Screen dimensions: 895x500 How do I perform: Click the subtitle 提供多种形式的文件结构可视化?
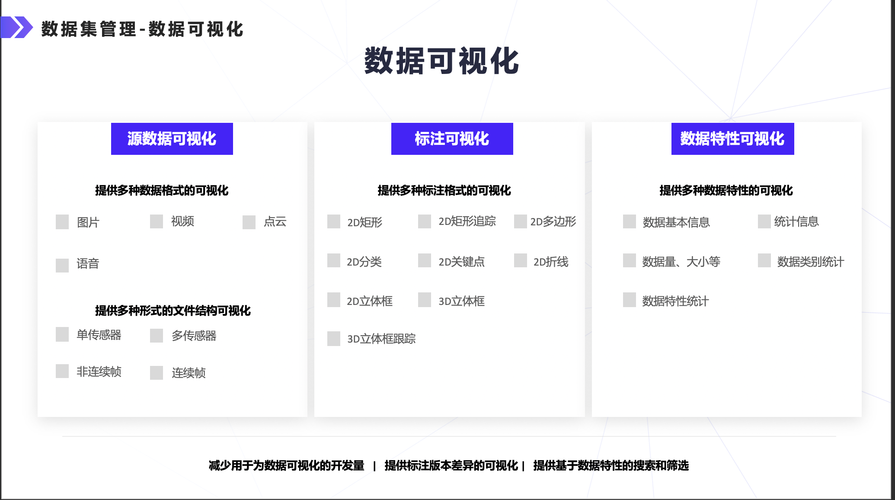click(172, 311)
